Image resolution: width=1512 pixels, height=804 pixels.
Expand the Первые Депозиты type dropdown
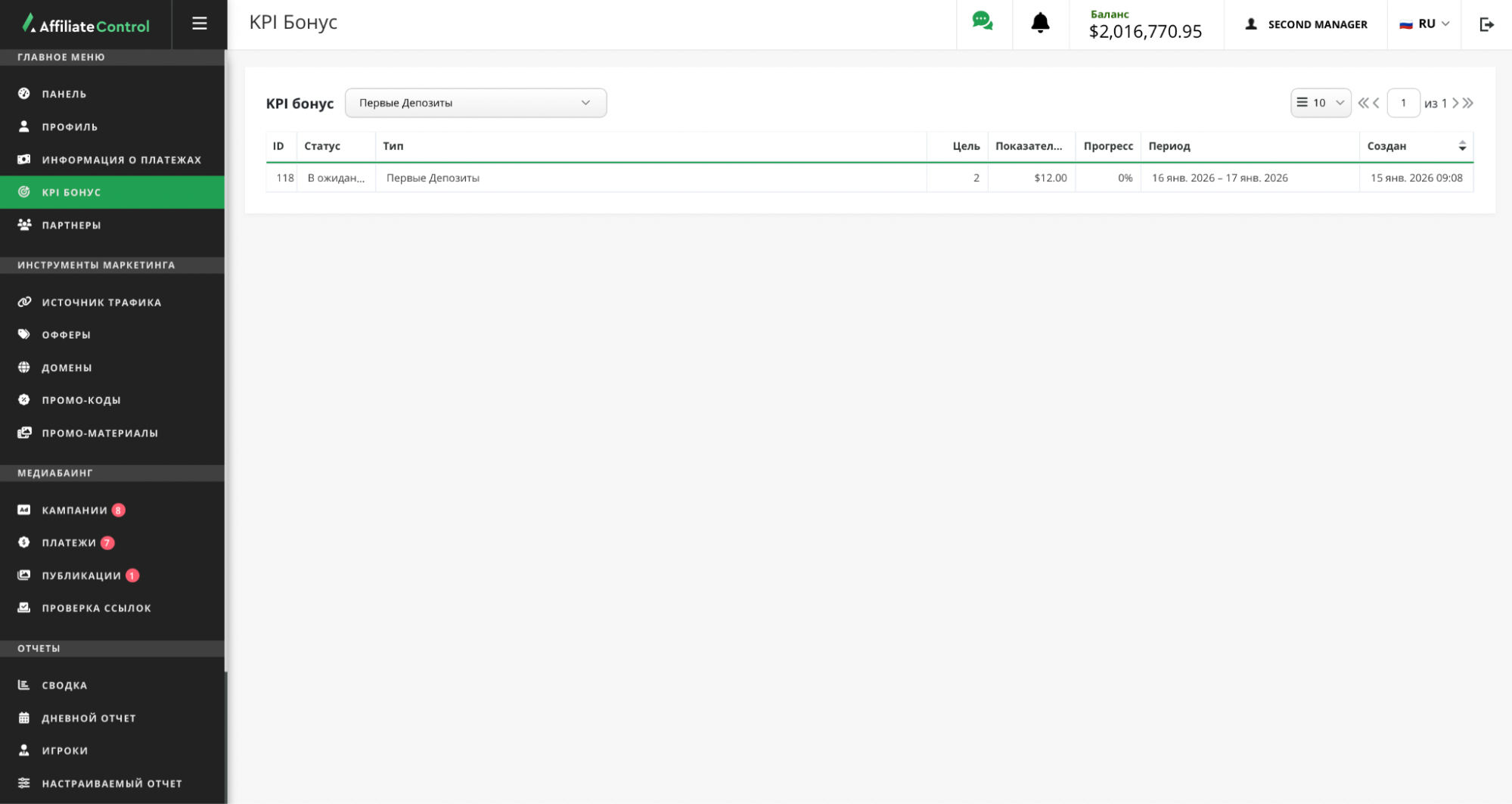tap(475, 103)
